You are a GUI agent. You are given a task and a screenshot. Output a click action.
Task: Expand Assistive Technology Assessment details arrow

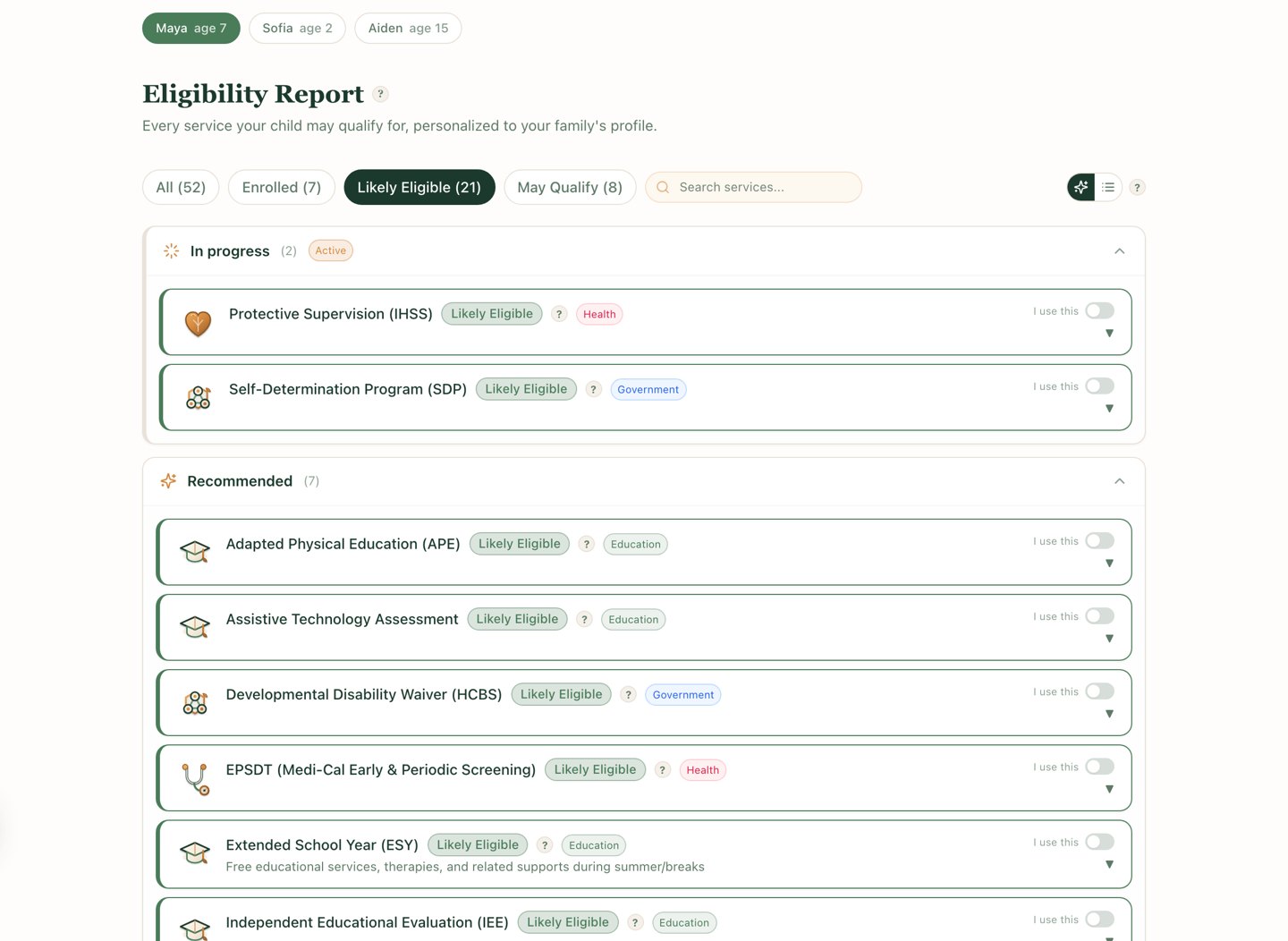click(1109, 639)
